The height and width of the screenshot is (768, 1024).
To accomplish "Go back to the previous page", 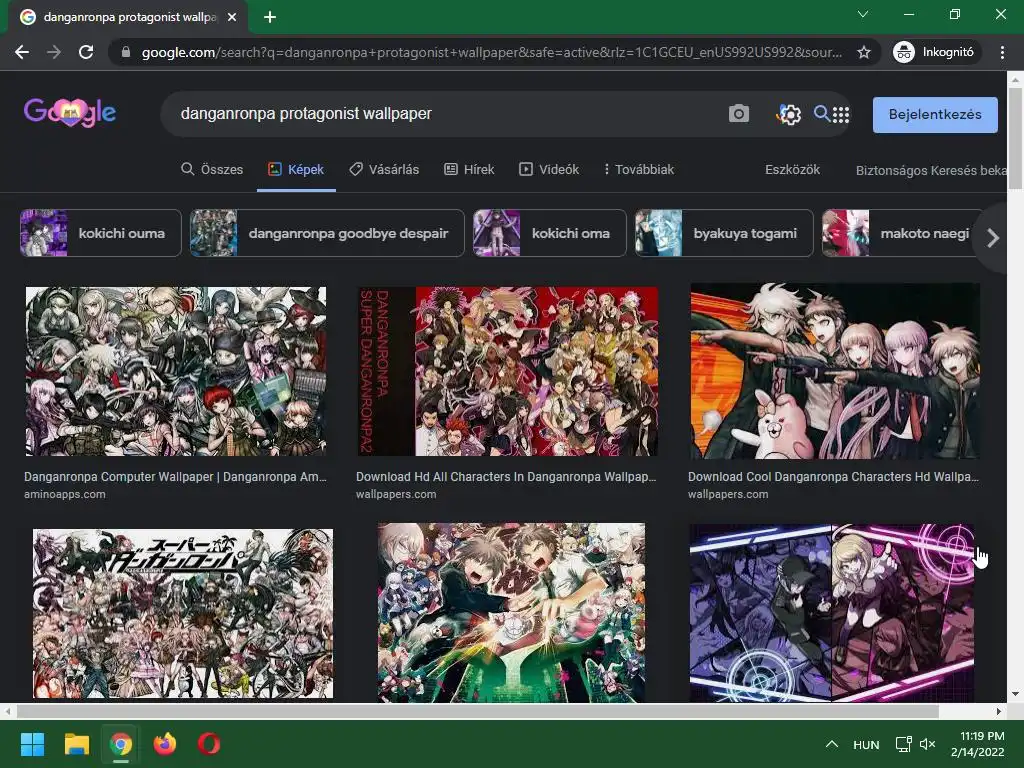I will pos(22,52).
